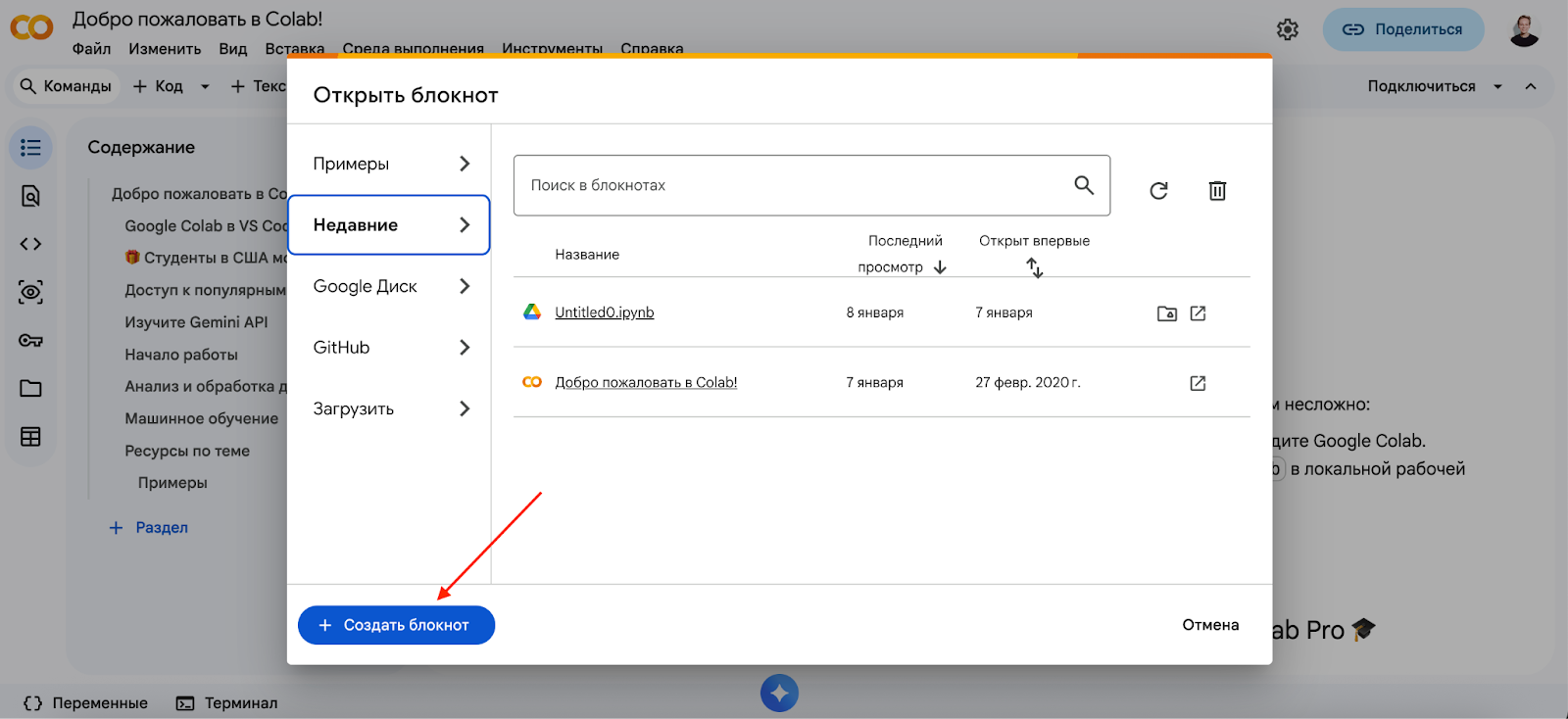Click the Поиск в блокнотах search field
1568x719 pixels.
point(794,185)
